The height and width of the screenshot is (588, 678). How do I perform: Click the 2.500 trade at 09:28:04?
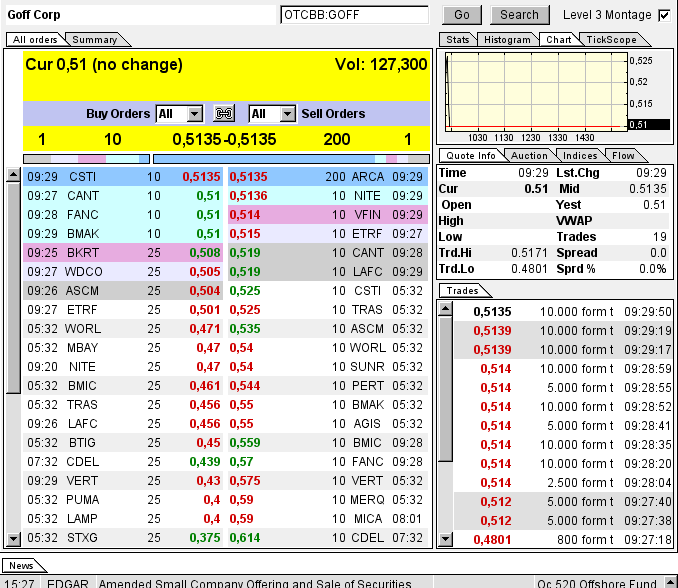click(563, 483)
